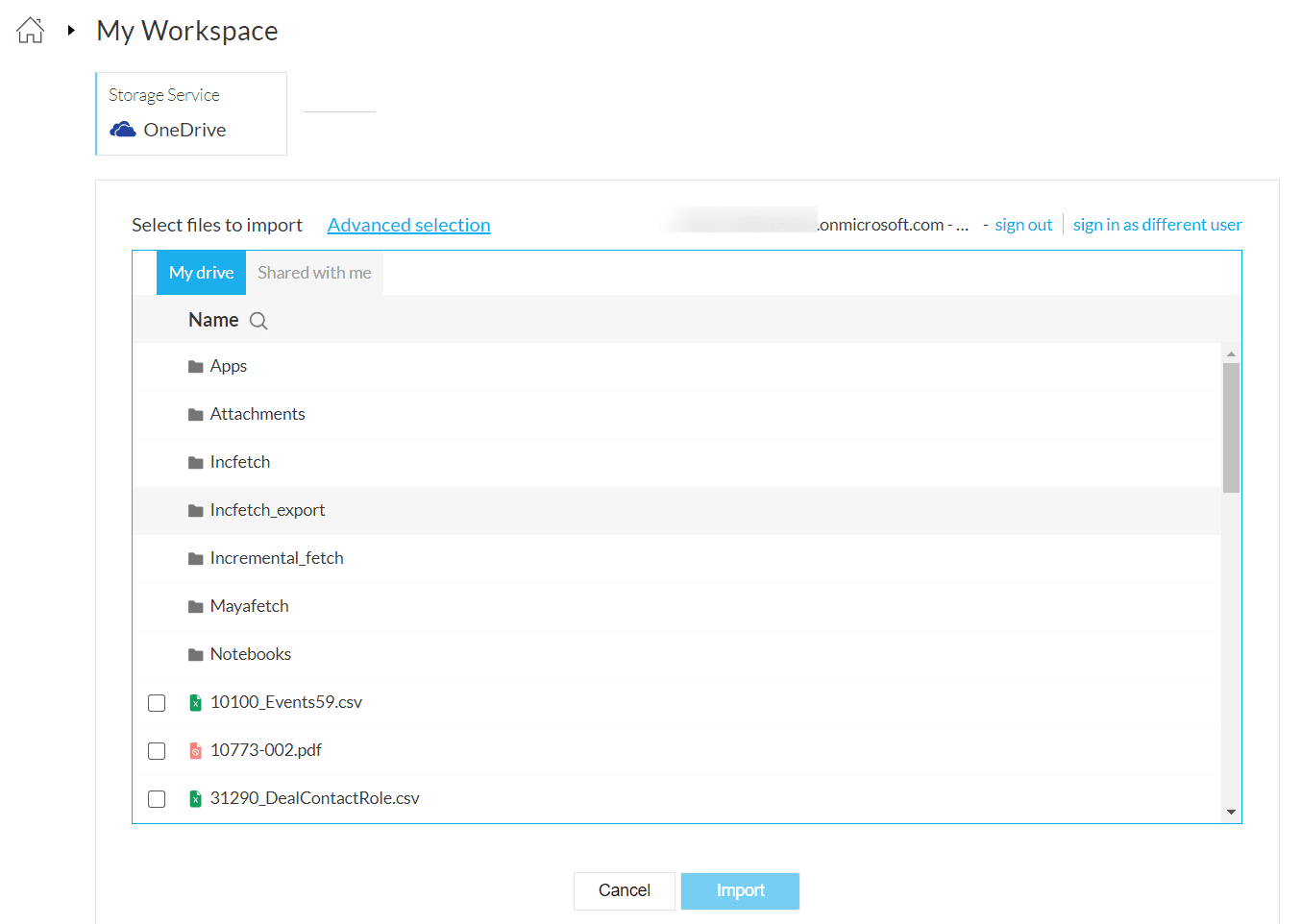Click the scroll down arrow of file list
This screenshot has height=924, width=1301.
click(1231, 813)
